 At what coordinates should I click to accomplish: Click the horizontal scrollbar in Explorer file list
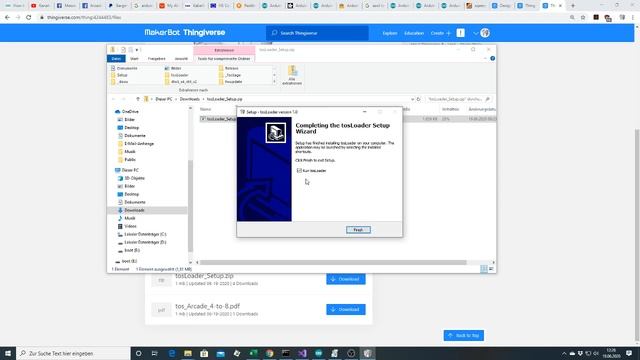click(333, 262)
